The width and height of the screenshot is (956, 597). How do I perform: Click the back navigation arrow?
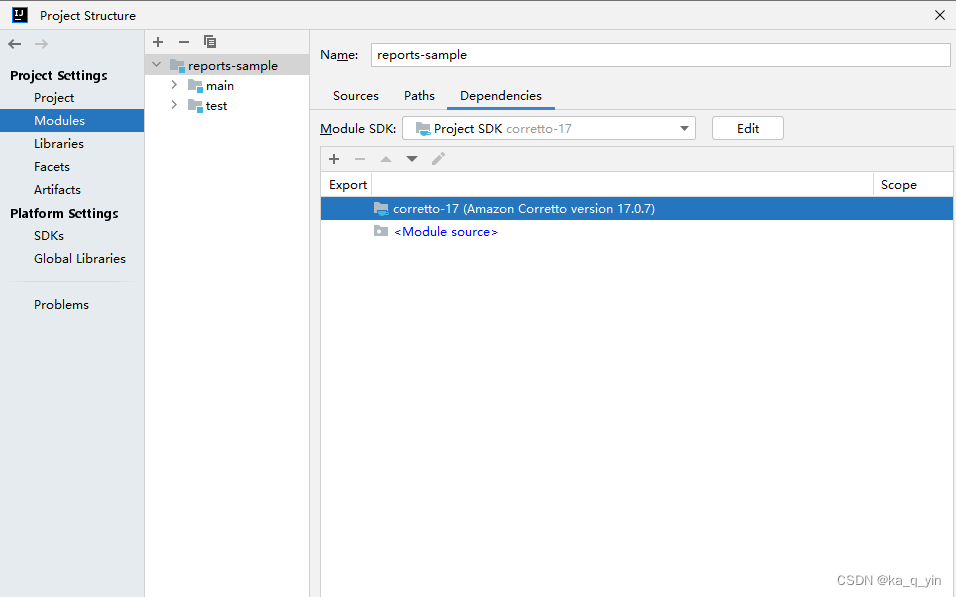(x=15, y=44)
